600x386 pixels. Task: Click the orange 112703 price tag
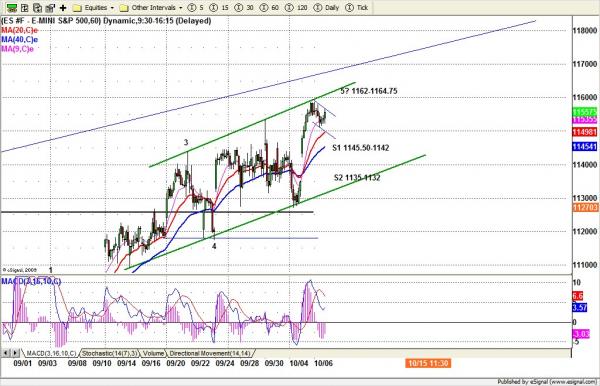pyautogui.click(x=585, y=207)
